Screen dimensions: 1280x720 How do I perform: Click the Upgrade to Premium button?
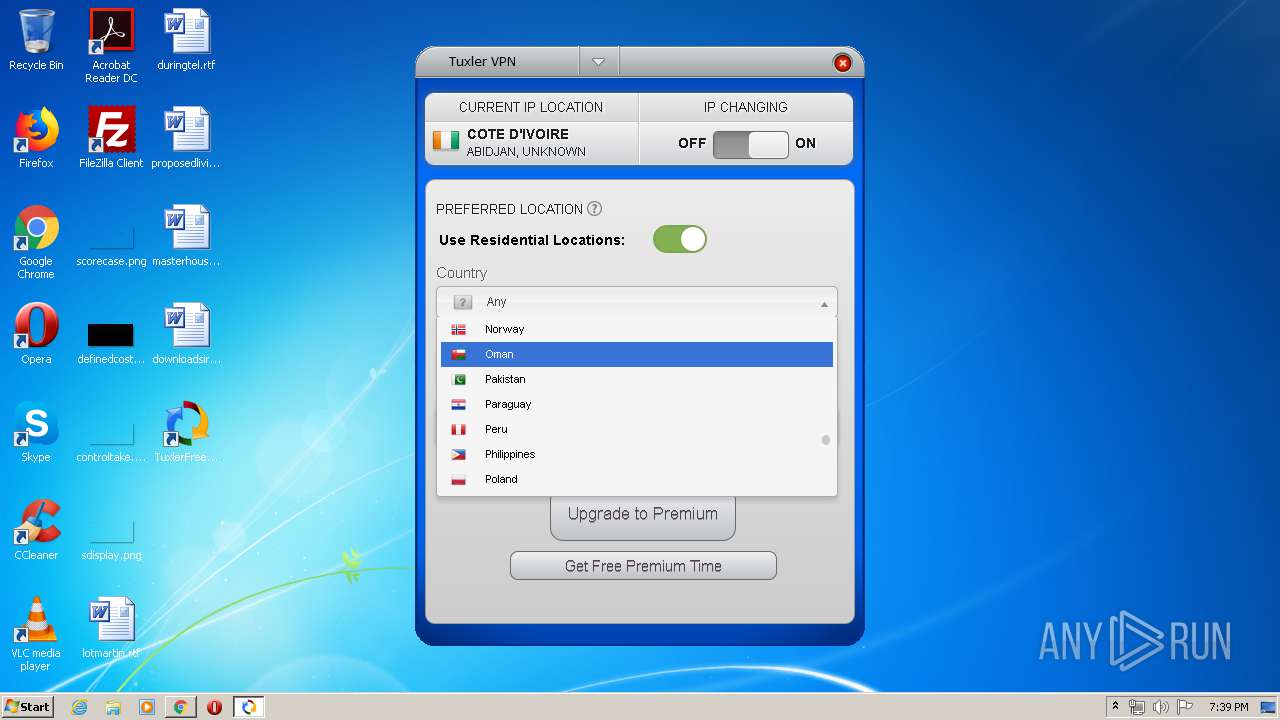(x=643, y=517)
